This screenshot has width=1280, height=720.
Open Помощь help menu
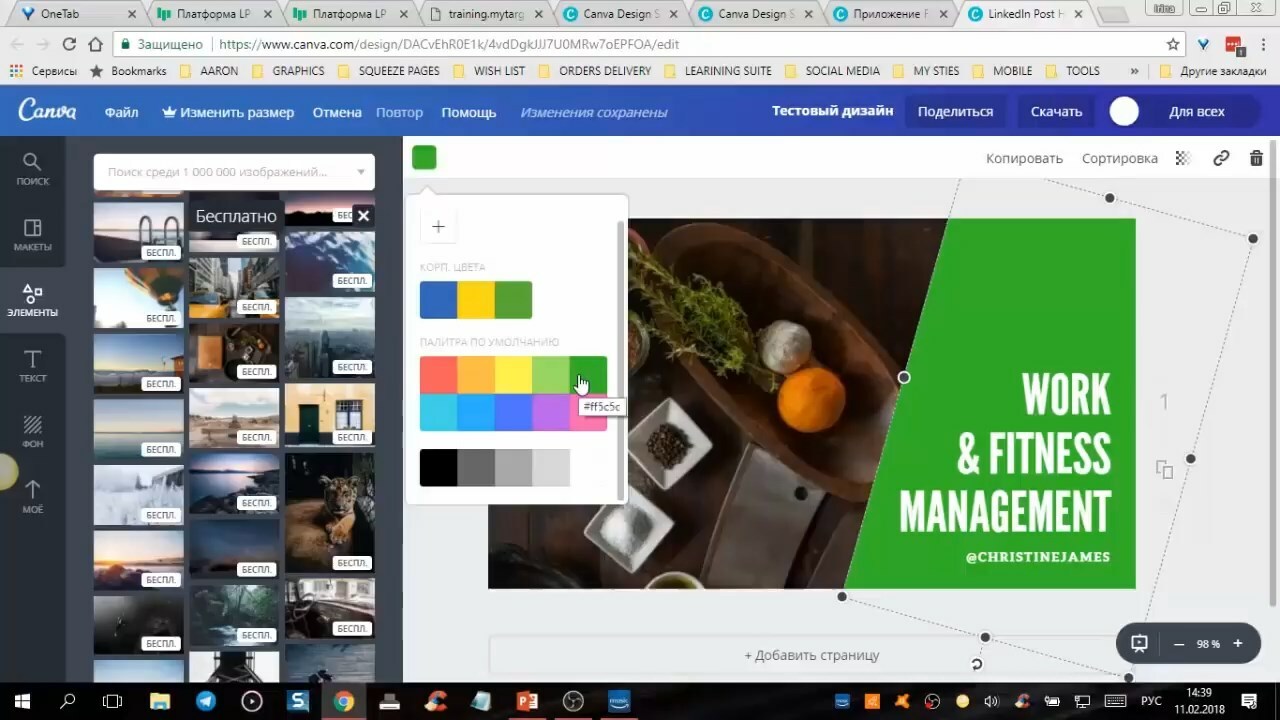[x=469, y=112]
